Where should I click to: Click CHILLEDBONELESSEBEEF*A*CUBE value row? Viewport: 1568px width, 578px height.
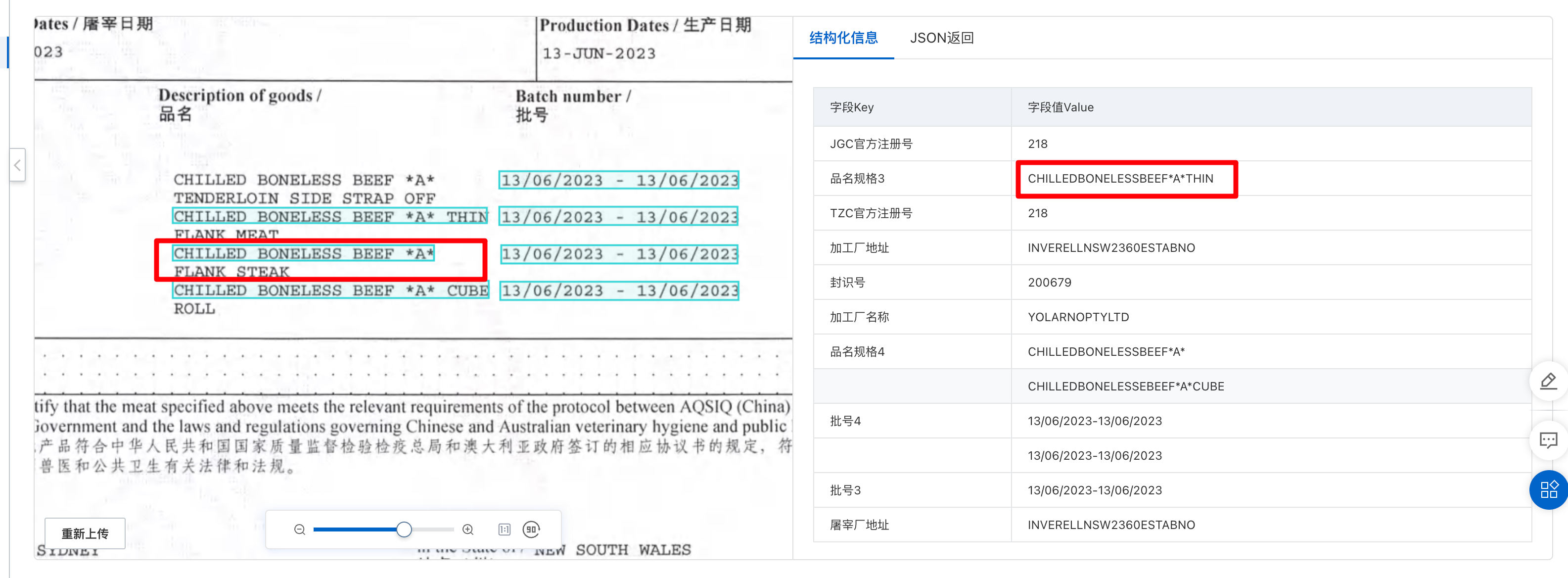pos(1125,386)
